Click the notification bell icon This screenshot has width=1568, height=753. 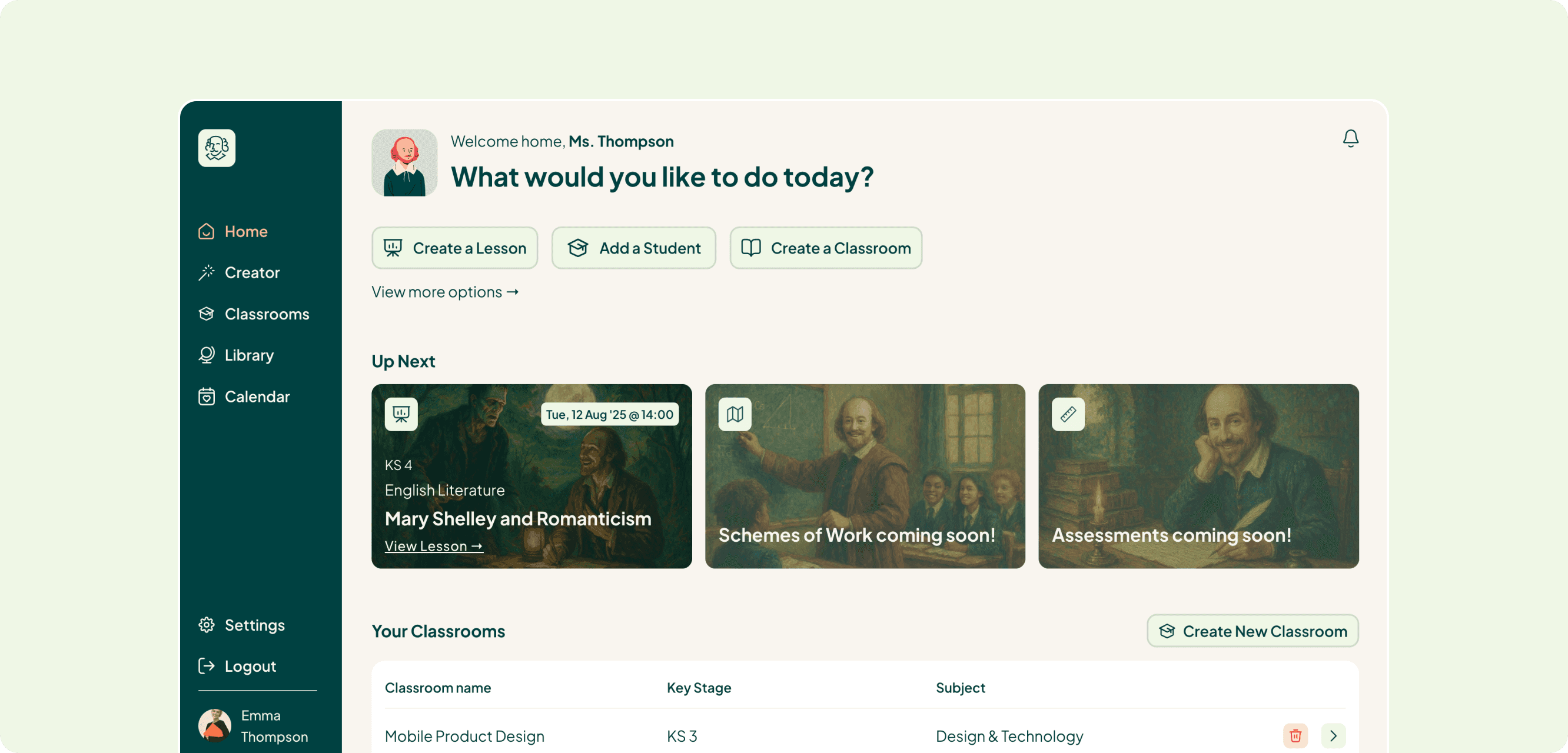coord(1350,139)
